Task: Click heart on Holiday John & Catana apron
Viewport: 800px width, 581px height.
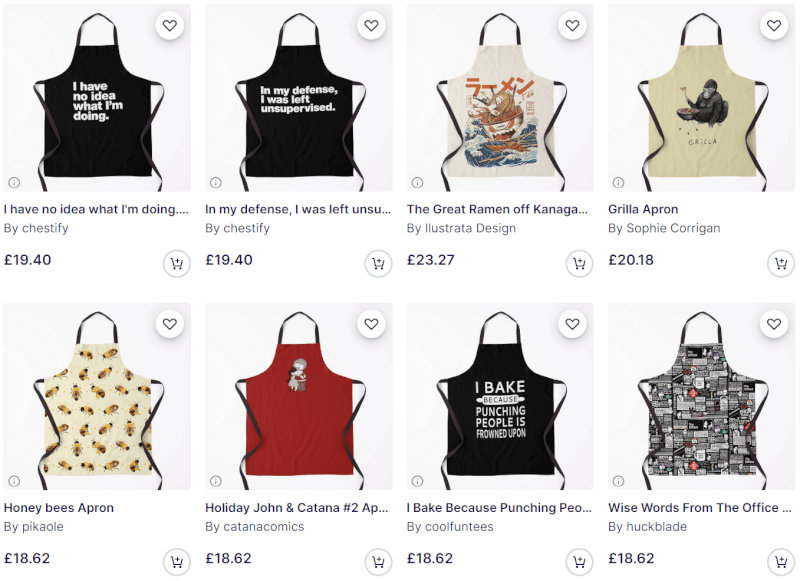Action: [371, 323]
